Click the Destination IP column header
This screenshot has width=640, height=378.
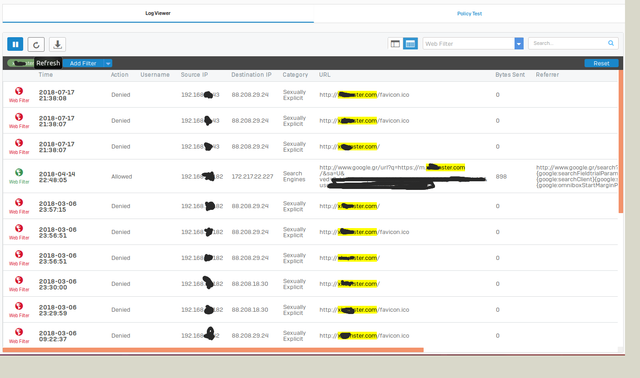pos(251,75)
